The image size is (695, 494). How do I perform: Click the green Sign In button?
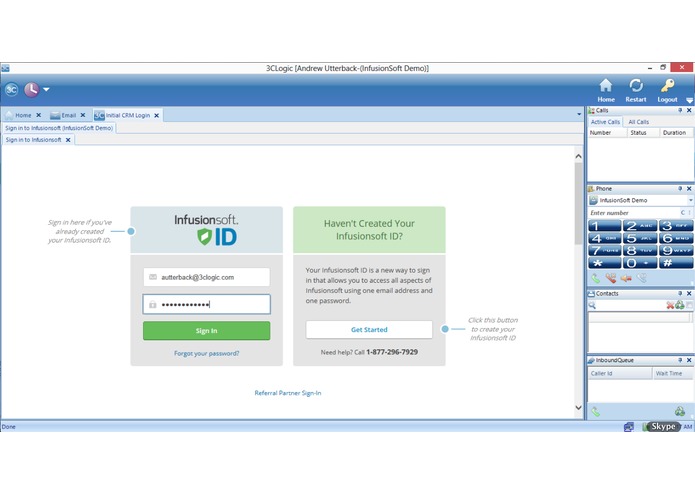pyautogui.click(x=207, y=331)
